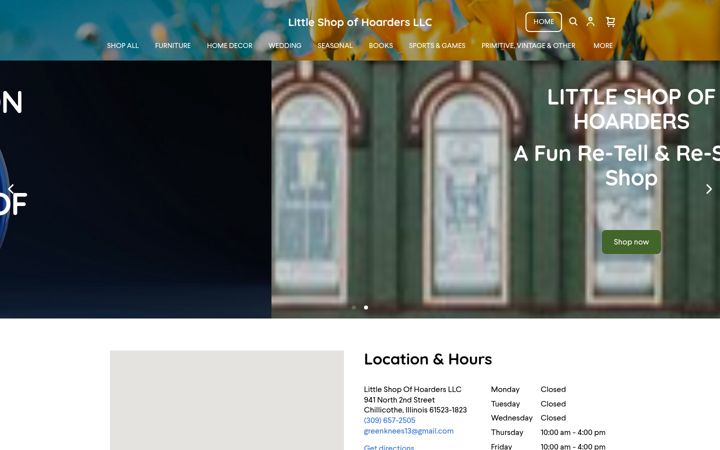This screenshot has height=450, width=720.
Task: Open the SHOP ALL menu item
Action: (123, 45)
